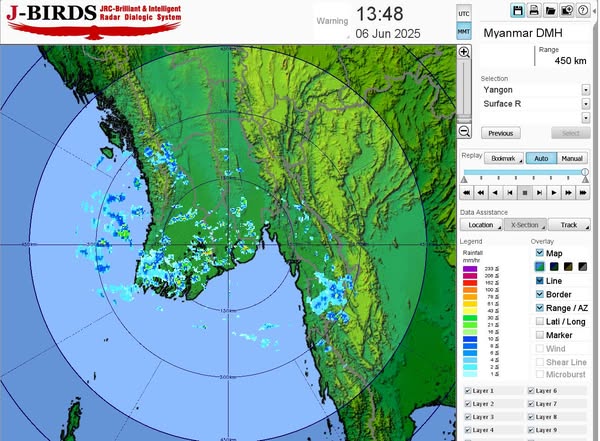Click the print icon

pyautogui.click(x=534, y=10)
